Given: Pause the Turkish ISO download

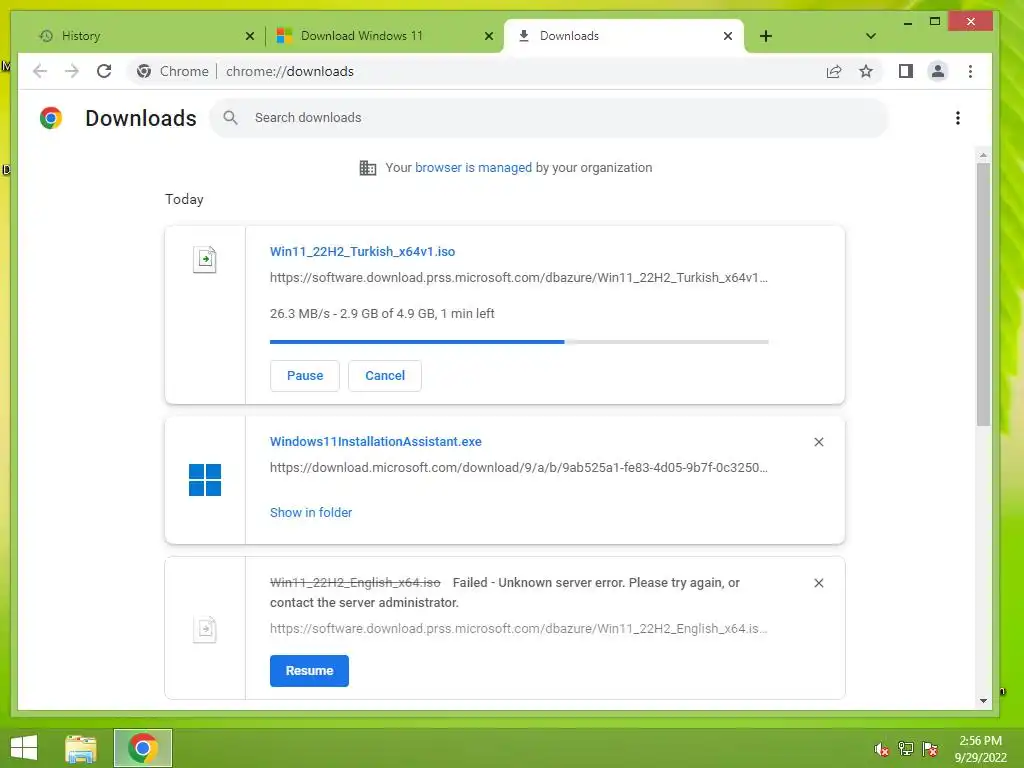Looking at the screenshot, I should tap(305, 376).
